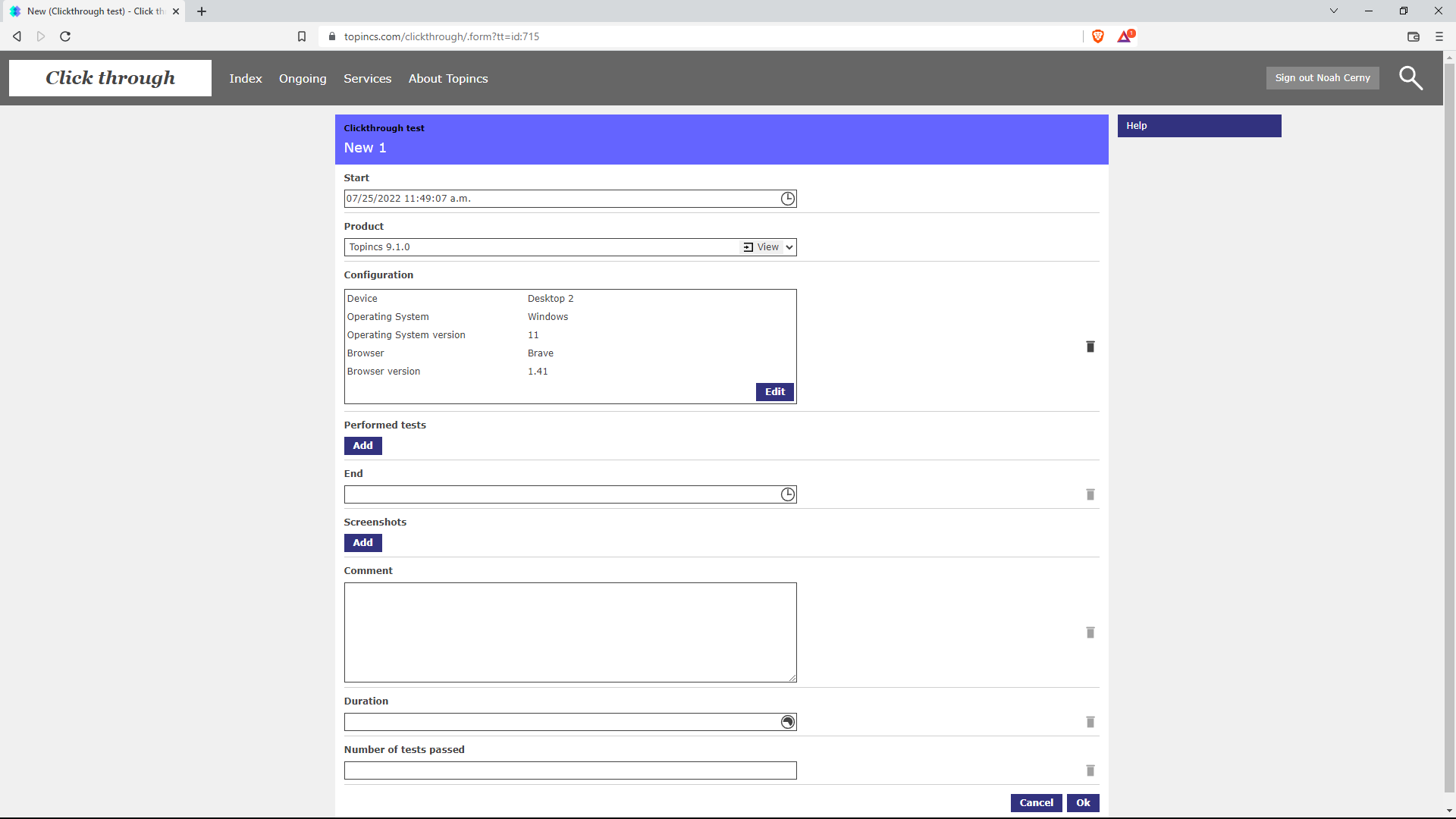This screenshot has height=819, width=1456.
Task: Click trash icon beside the Comment box
Action: point(1090,632)
